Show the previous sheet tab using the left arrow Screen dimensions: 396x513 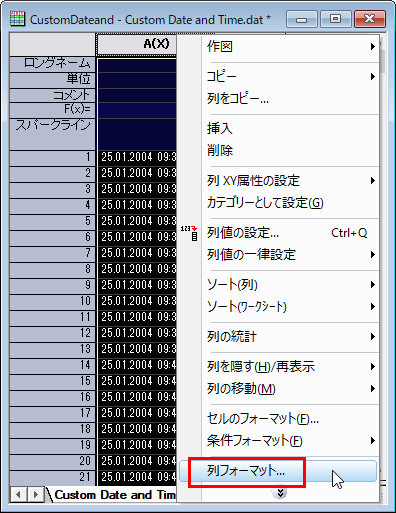pos(19,494)
